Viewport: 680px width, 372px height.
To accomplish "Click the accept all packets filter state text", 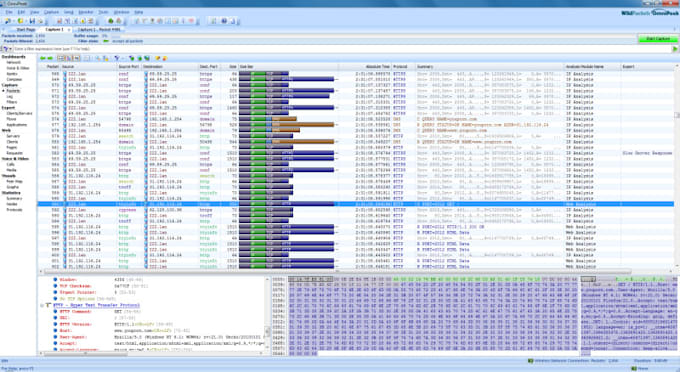I will 127,41.
